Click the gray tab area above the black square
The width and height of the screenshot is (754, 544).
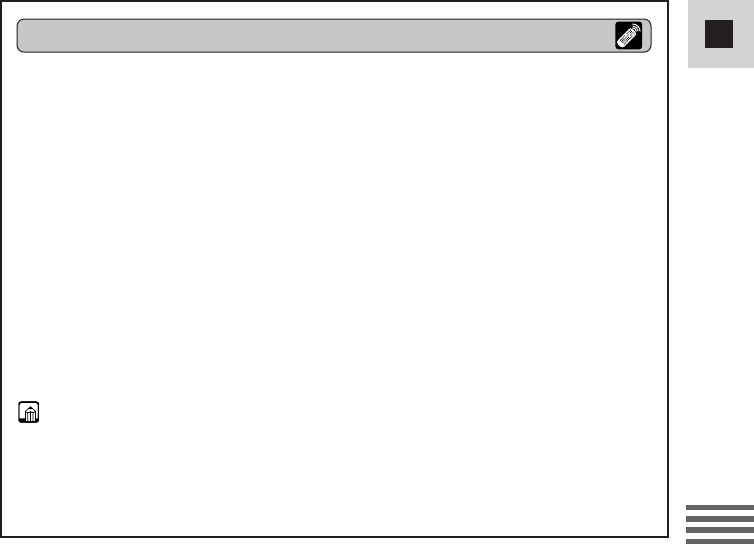pos(721,10)
